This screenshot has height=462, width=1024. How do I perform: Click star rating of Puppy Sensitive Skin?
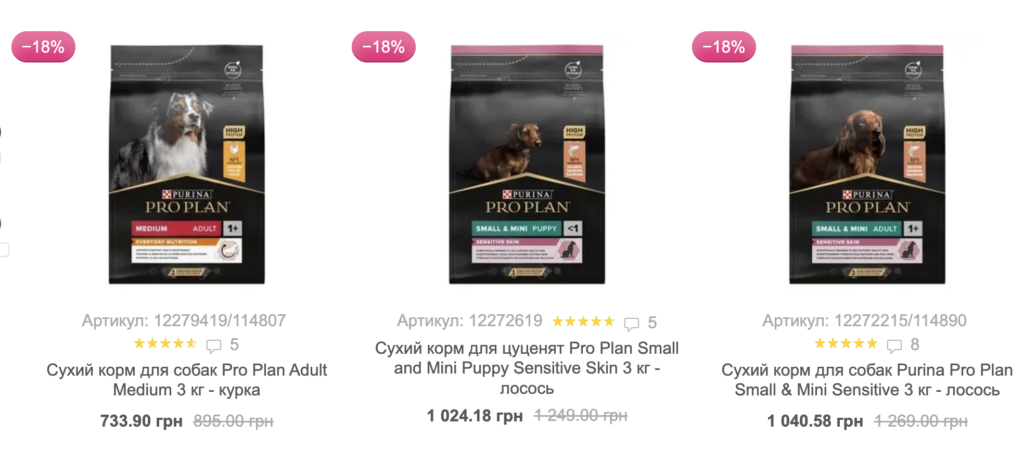pyautogui.click(x=583, y=322)
